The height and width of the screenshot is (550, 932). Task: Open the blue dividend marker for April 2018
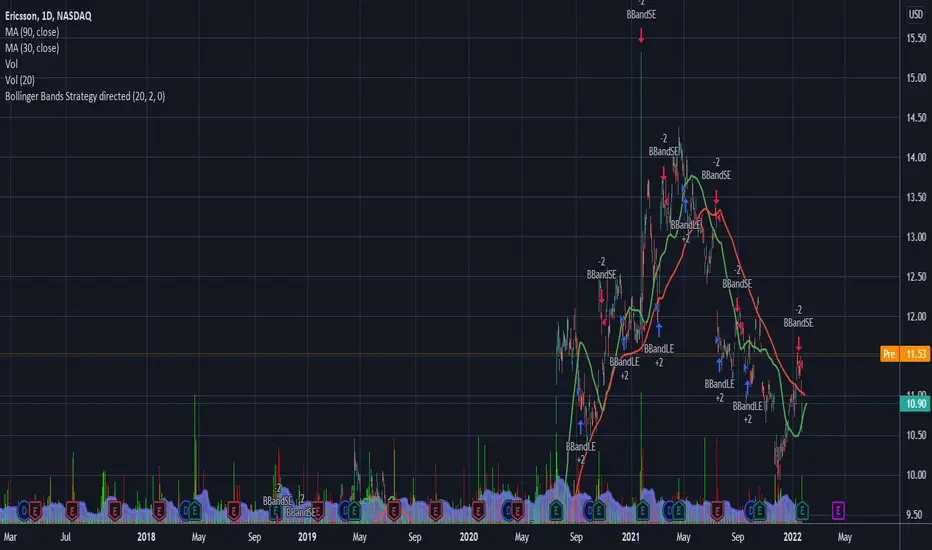[x=185, y=510]
